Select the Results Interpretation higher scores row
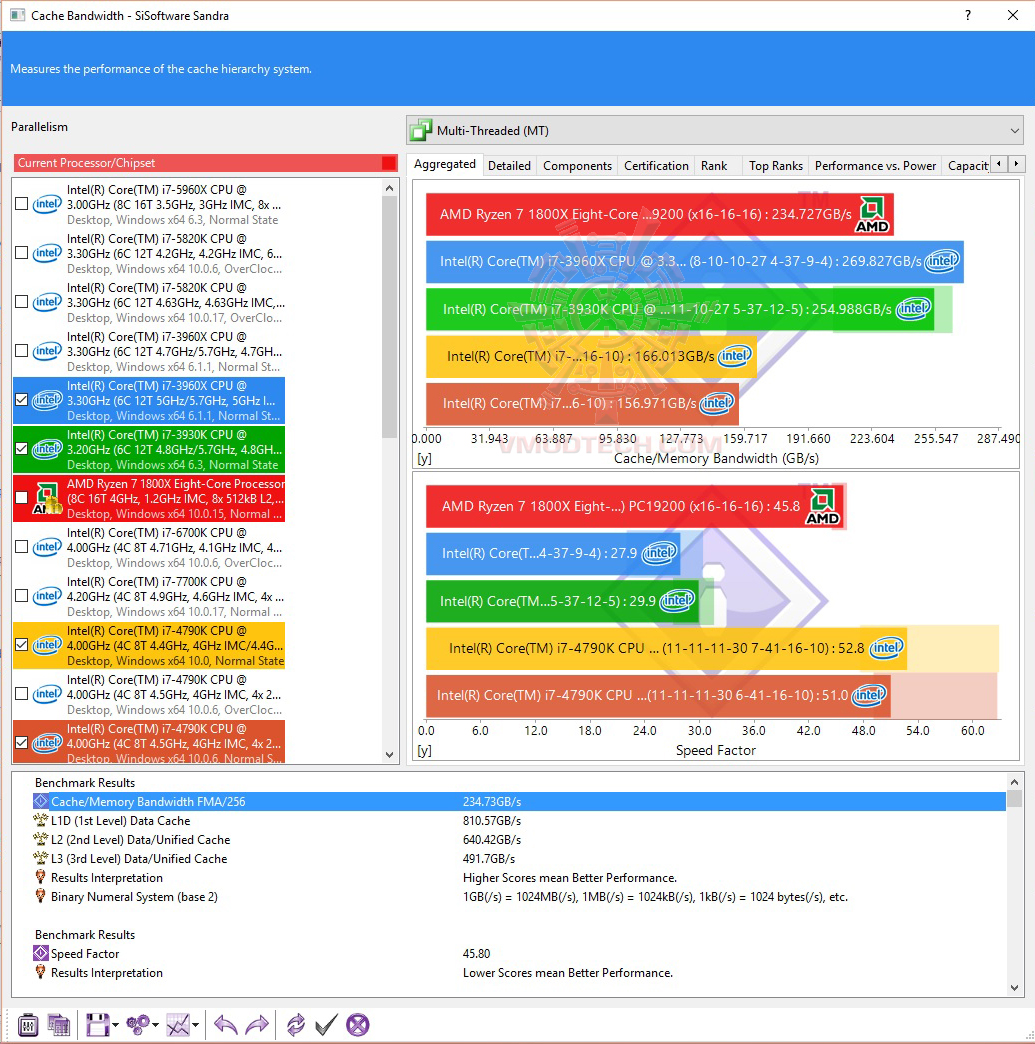 [x=519, y=878]
